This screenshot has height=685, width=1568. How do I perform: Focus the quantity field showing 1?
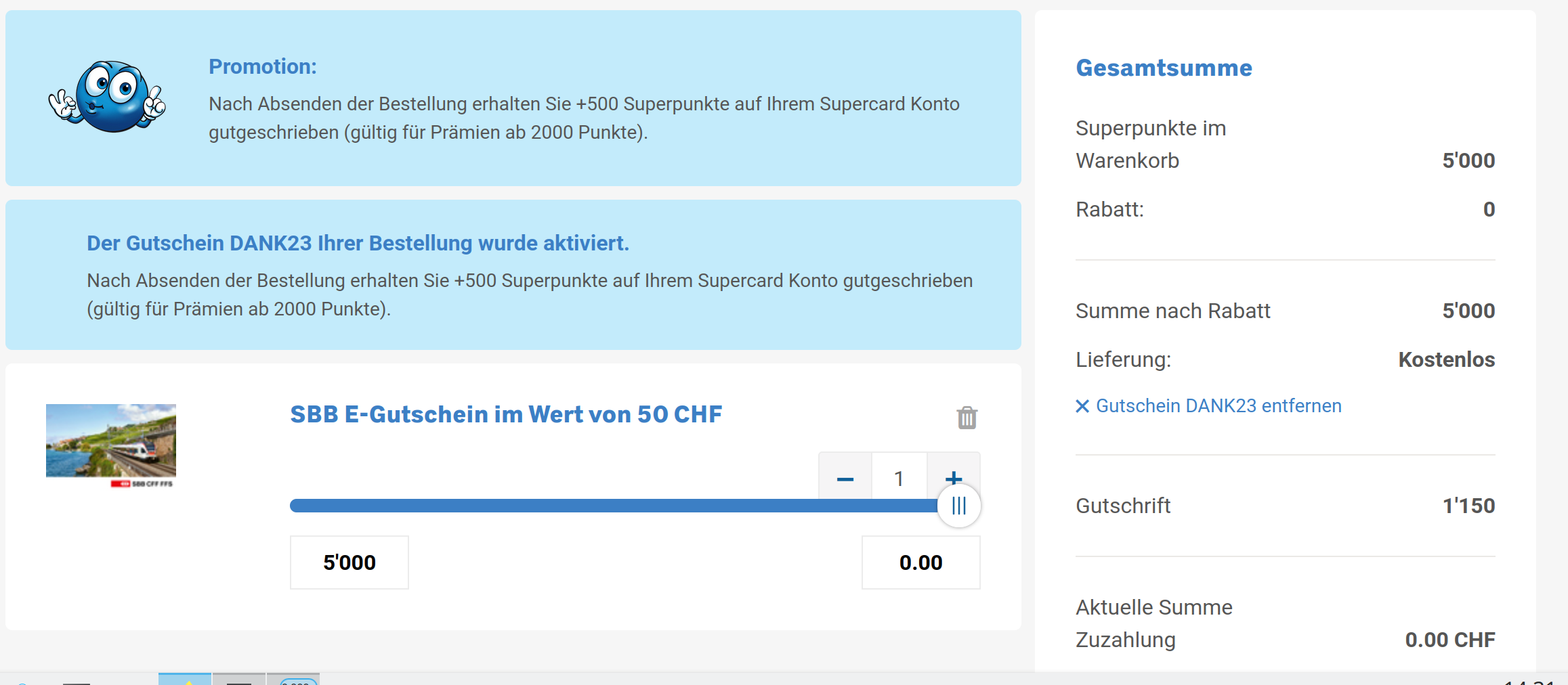(x=899, y=479)
